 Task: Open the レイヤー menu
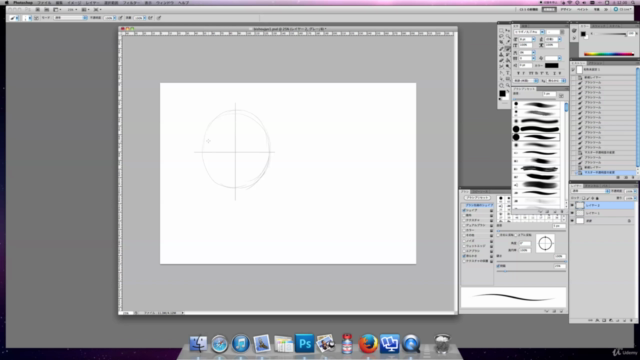coord(93,2)
